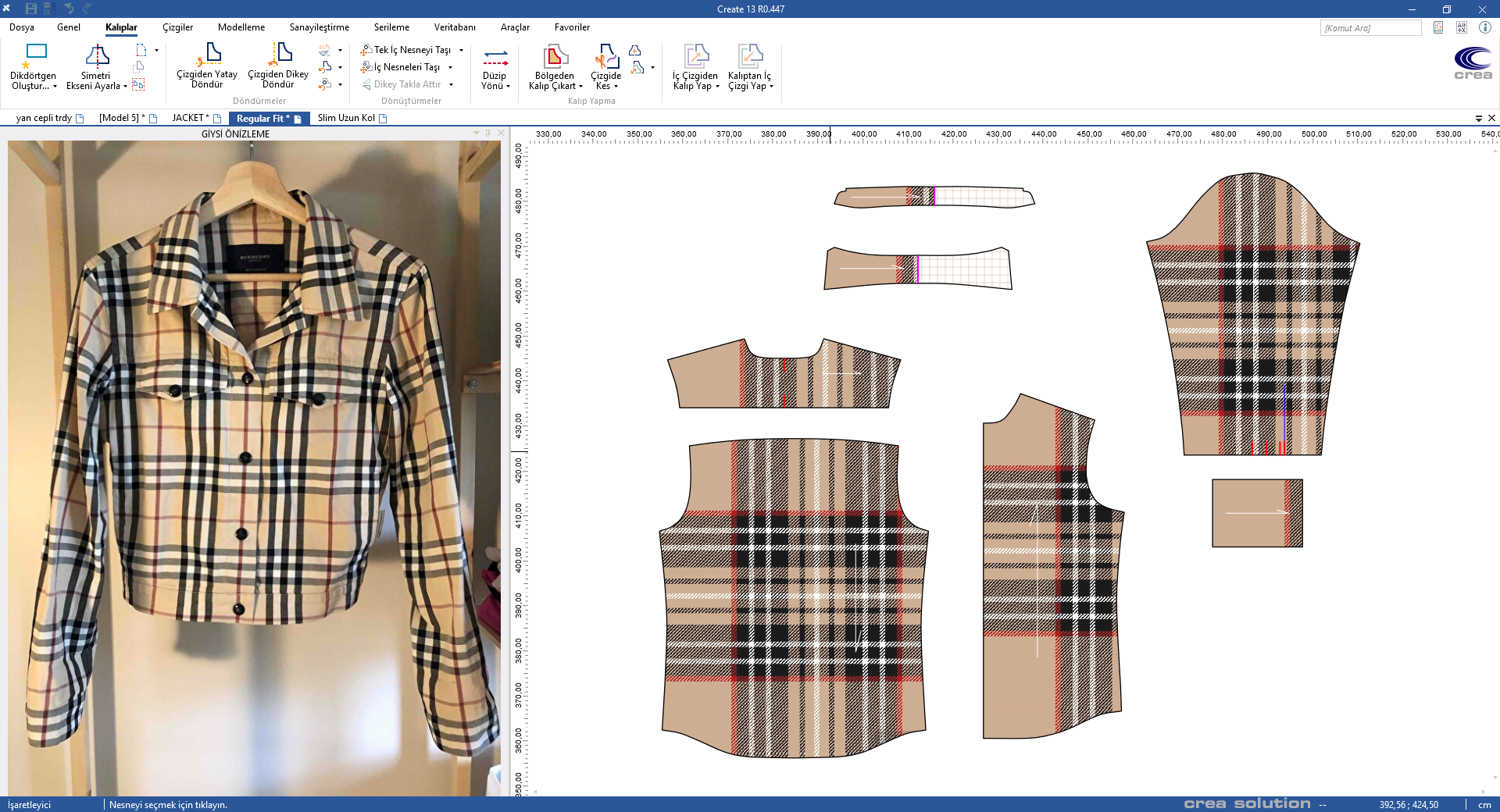Viewport: 1500px width, 812px height.
Task: Open the Modelleme ribbon tab
Action: 241,27
